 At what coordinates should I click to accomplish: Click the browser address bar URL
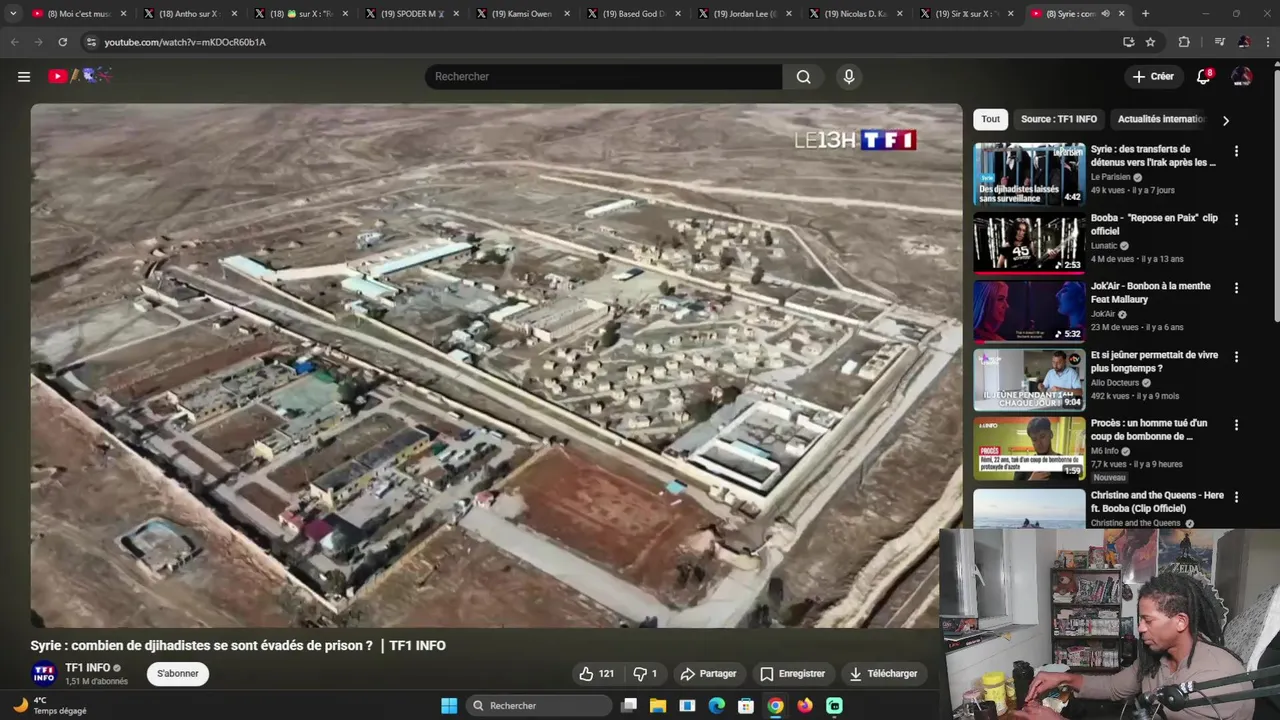[x=185, y=42]
